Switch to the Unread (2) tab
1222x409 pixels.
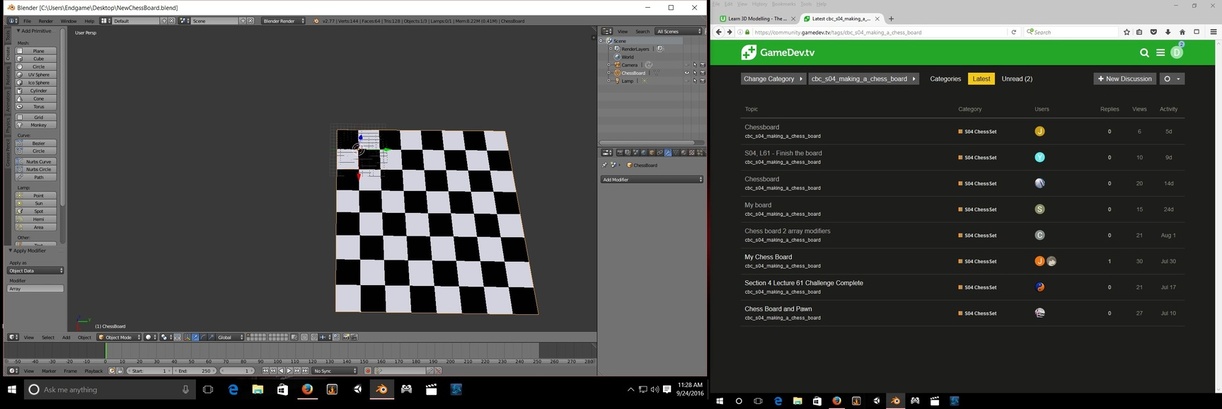coord(1016,78)
